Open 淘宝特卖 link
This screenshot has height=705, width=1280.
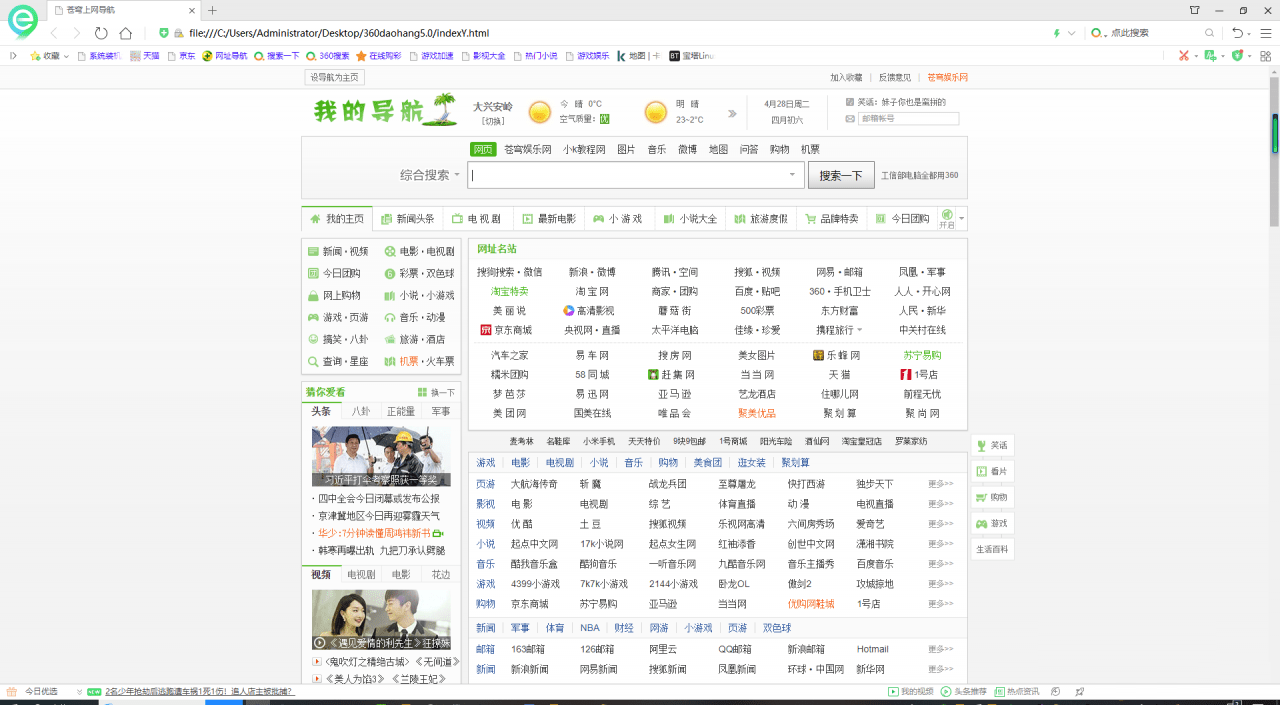pyautogui.click(x=509, y=292)
